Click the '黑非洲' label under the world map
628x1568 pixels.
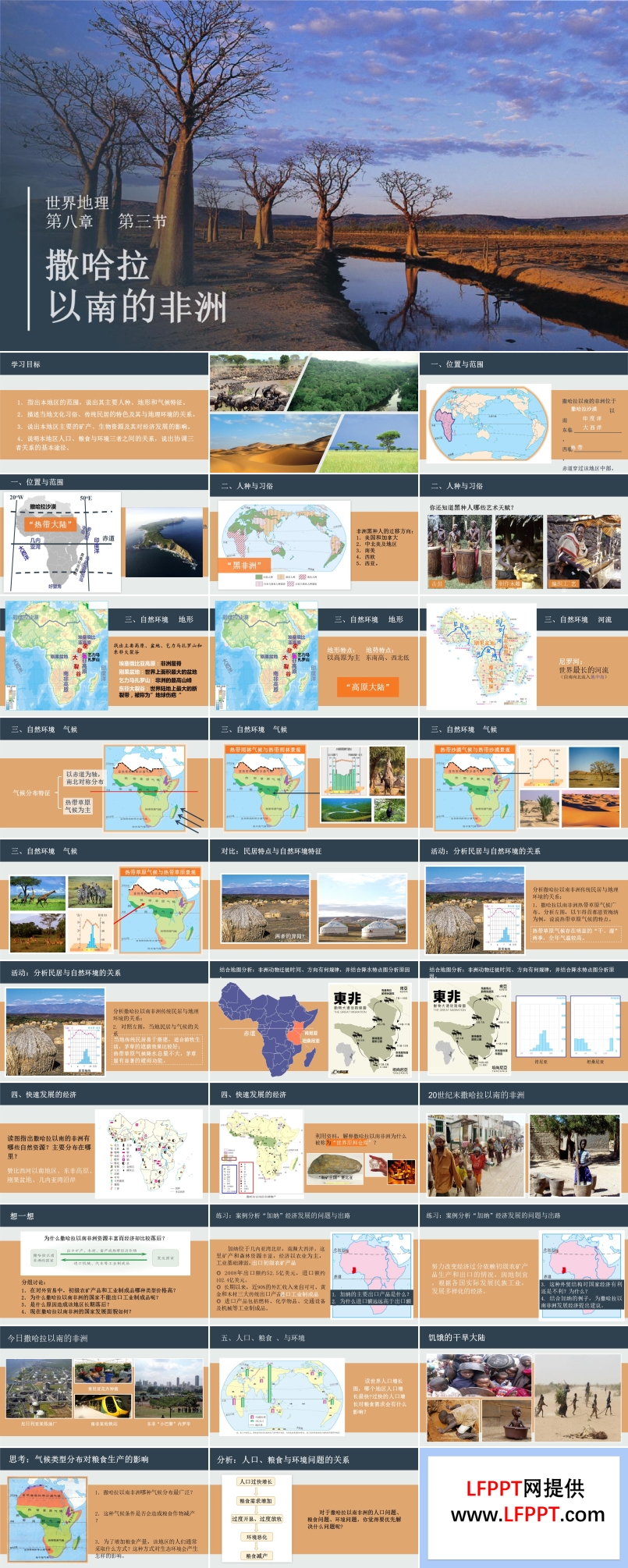244,565
